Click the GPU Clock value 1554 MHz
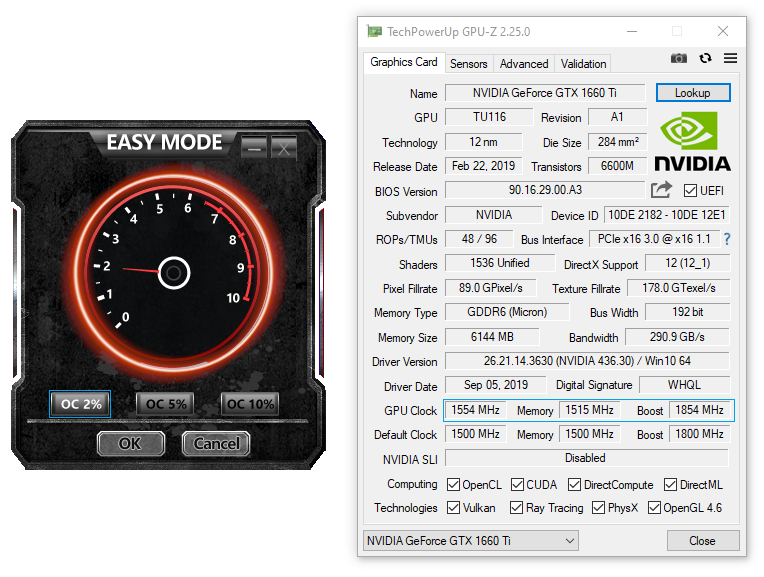The width and height of the screenshot is (764, 577). tap(476, 410)
